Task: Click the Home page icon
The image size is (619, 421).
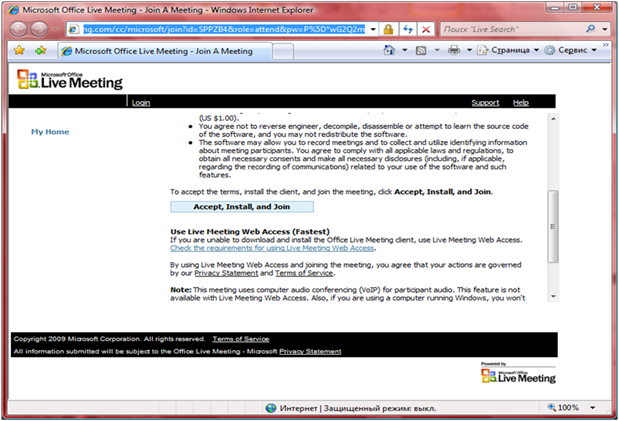Action: tap(389, 50)
